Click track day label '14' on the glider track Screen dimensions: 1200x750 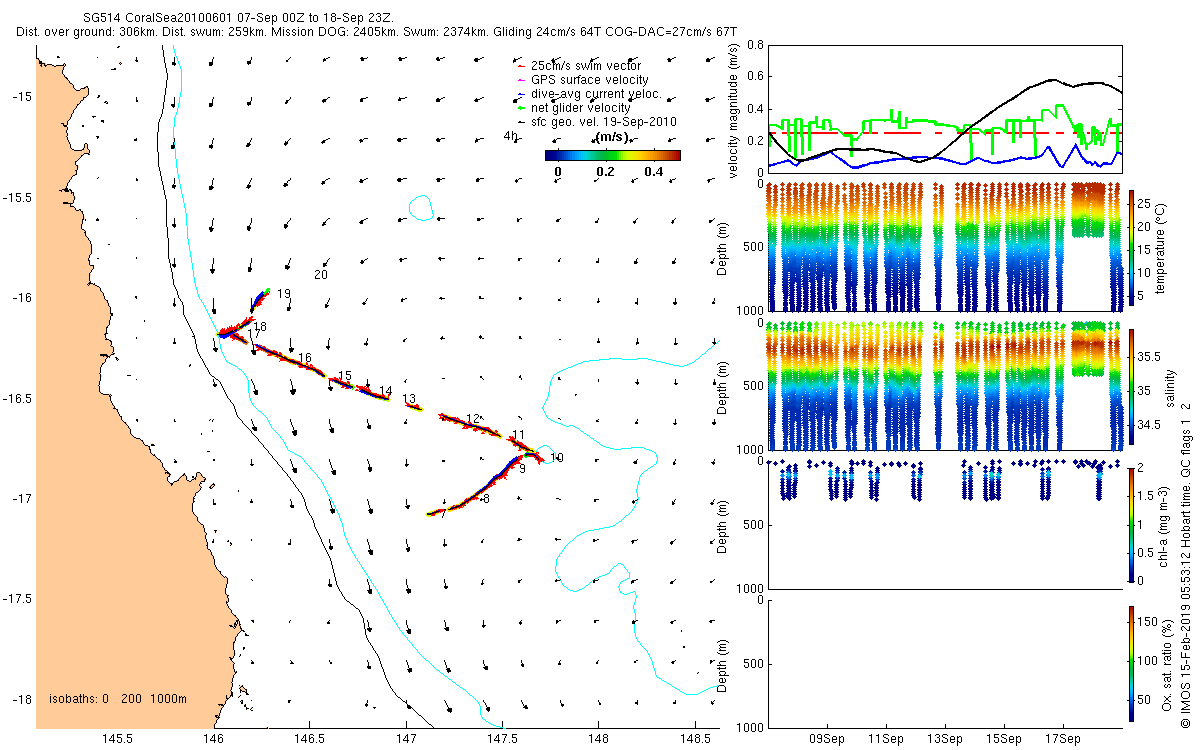coord(385,391)
